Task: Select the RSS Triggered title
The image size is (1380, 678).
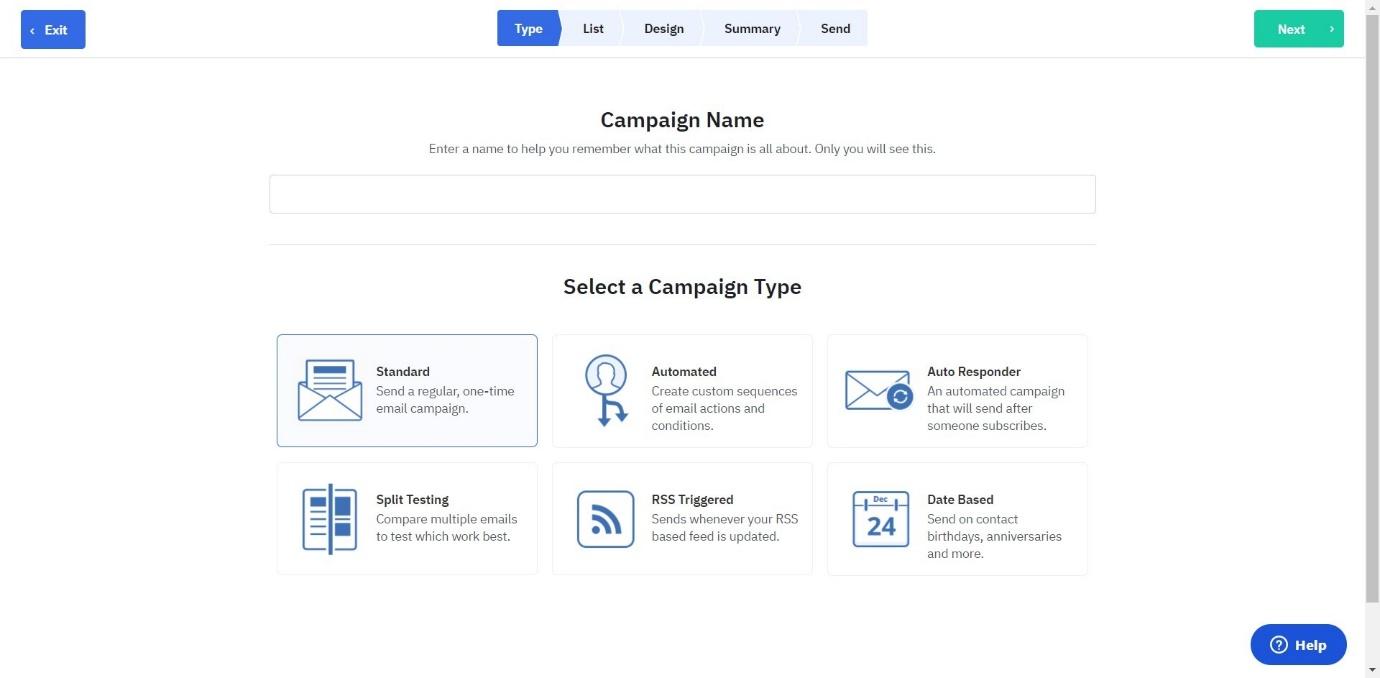Action: click(692, 499)
